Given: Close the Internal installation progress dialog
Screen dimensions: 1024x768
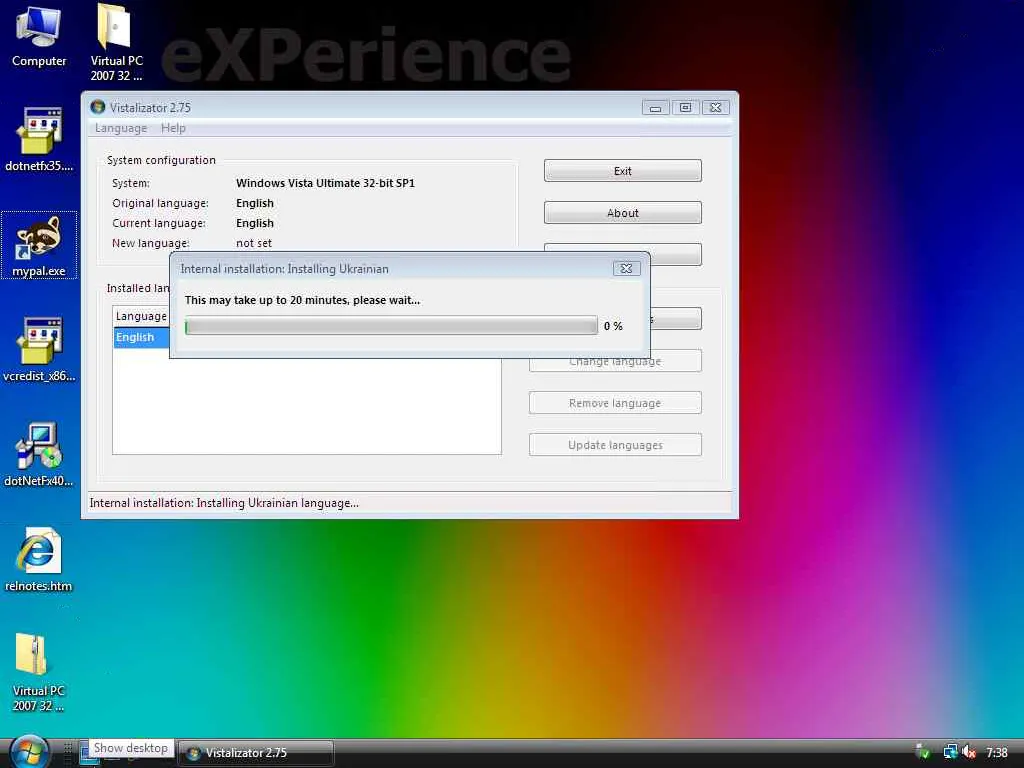Looking at the screenshot, I should [626, 268].
